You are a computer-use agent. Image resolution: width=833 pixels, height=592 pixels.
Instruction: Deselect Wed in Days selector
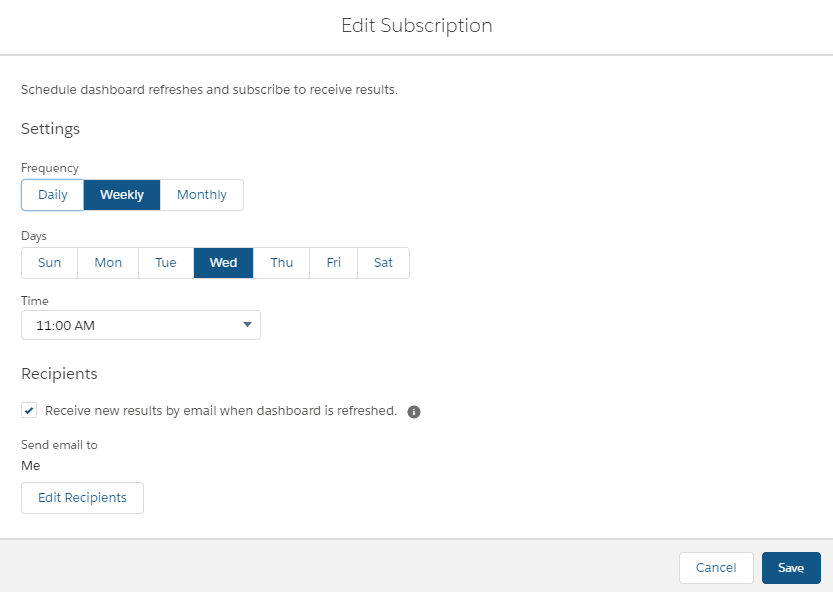tap(223, 263)
